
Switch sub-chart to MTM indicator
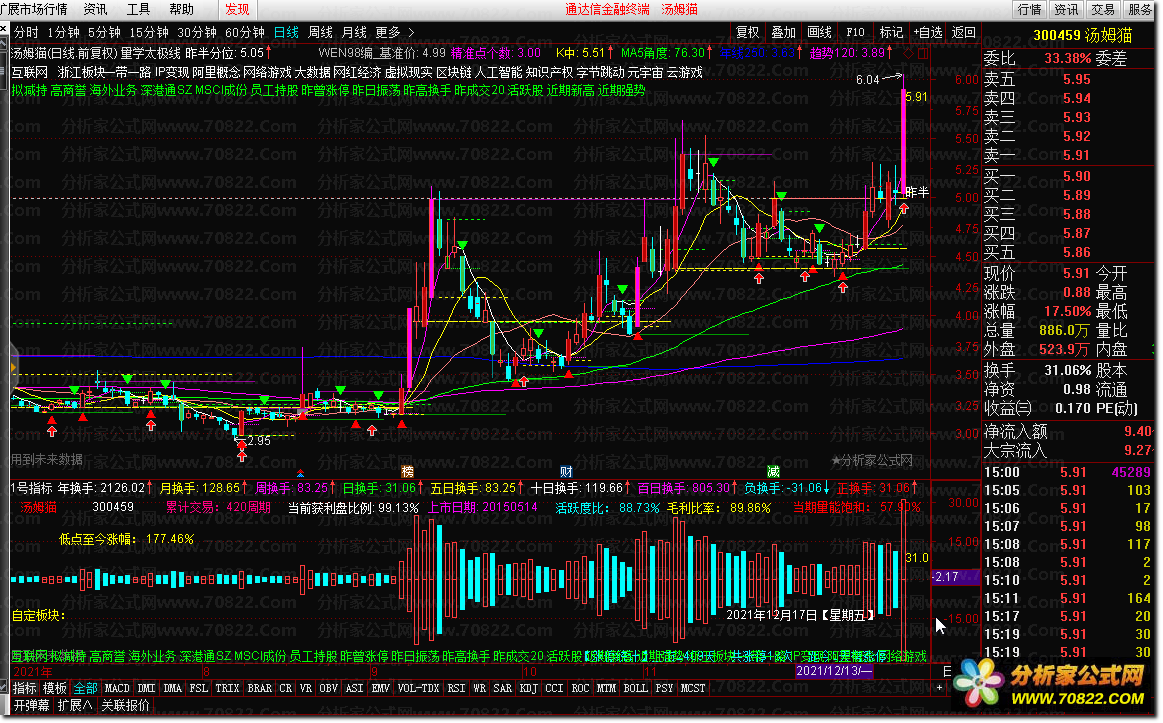606,688
